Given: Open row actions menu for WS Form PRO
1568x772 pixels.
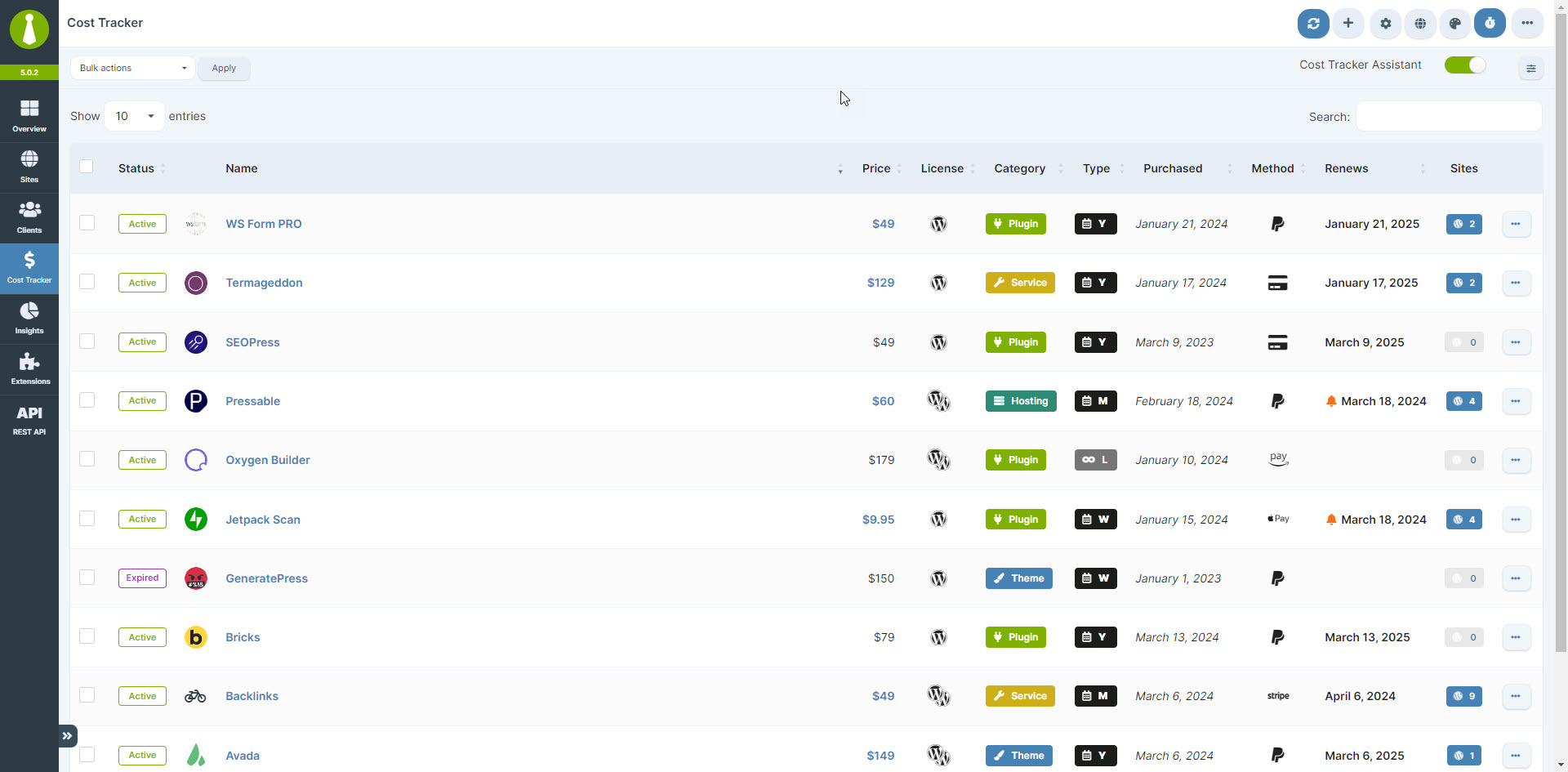Looking at the screenshot, I should [1516, 224].
